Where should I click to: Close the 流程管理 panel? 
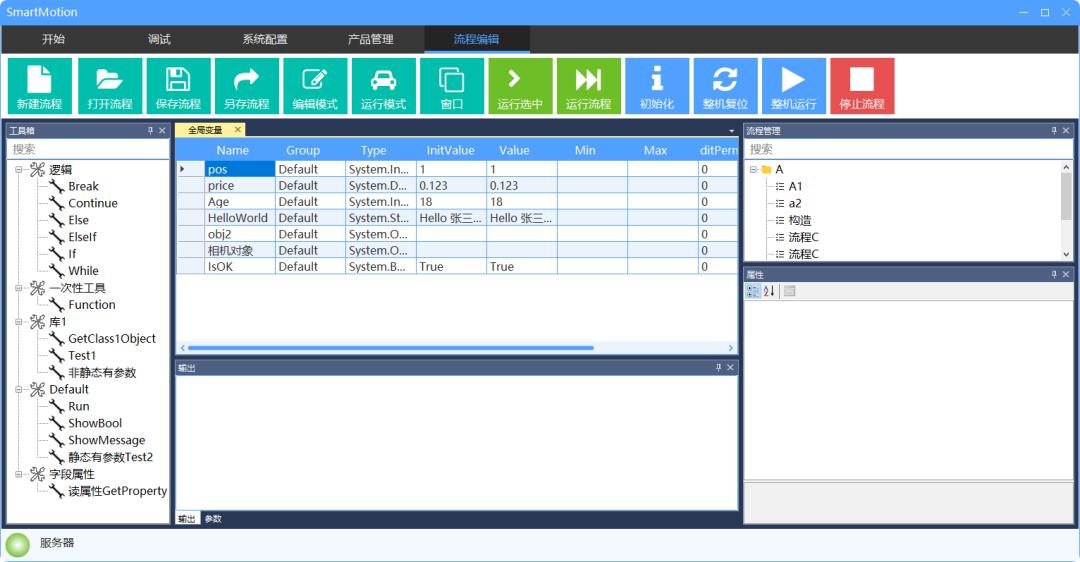coord(1066,130)
